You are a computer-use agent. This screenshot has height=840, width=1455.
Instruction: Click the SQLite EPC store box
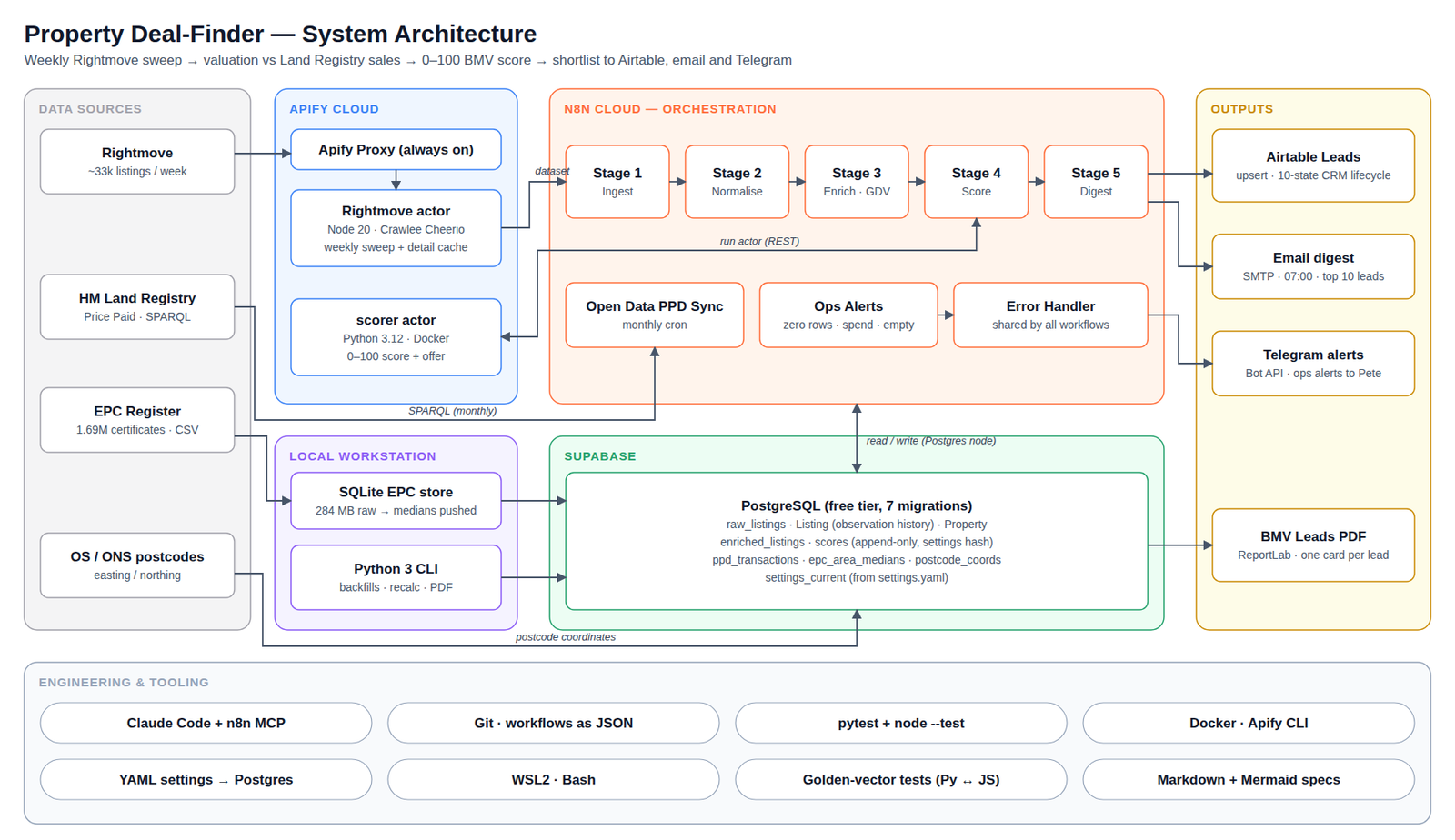(396, 501)
